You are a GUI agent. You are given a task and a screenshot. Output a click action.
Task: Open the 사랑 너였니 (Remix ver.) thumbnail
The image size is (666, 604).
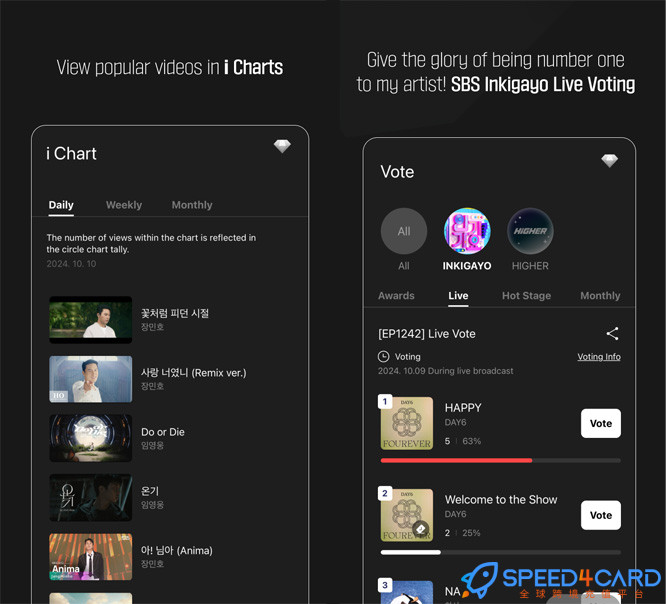90,379
